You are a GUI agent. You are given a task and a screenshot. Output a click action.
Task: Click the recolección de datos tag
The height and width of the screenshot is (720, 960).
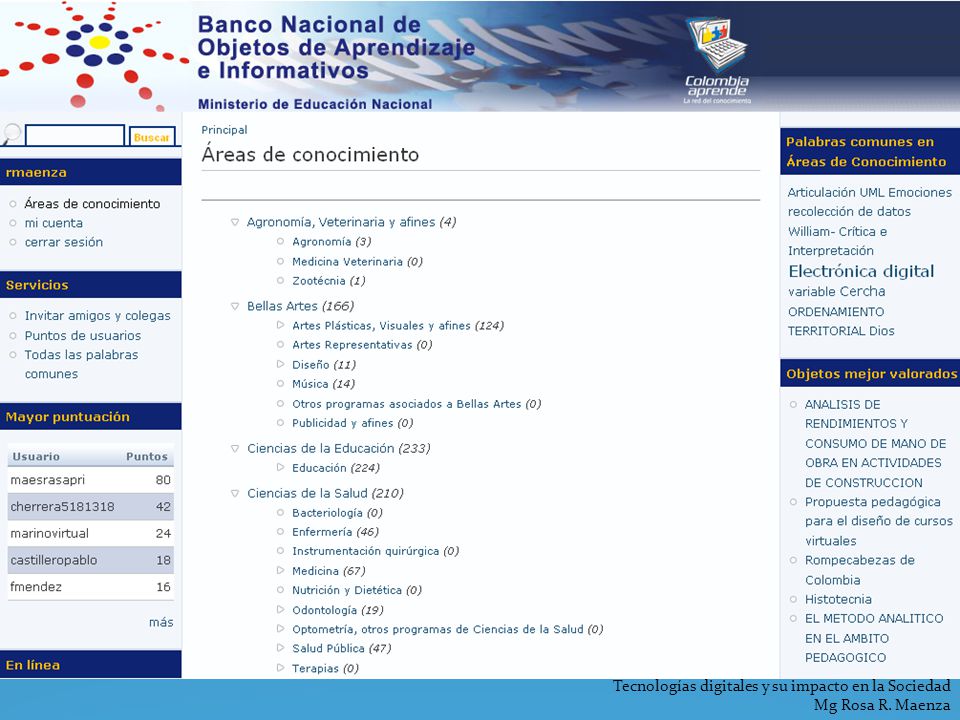click(x=849, y=212)
